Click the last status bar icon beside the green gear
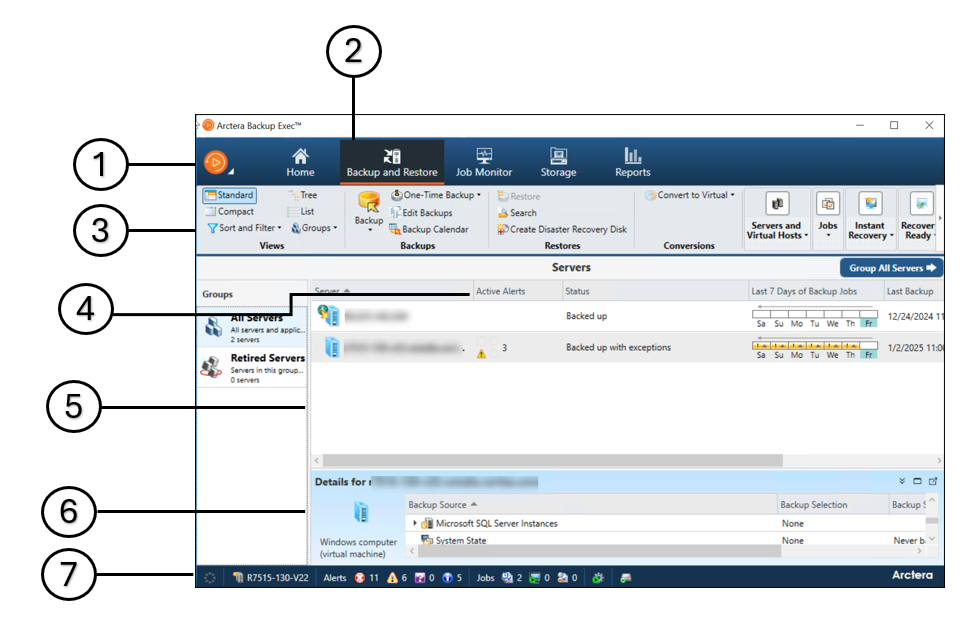Image resolution: width=966 pixels, height=618 pixels. click(x=626, y=578)
